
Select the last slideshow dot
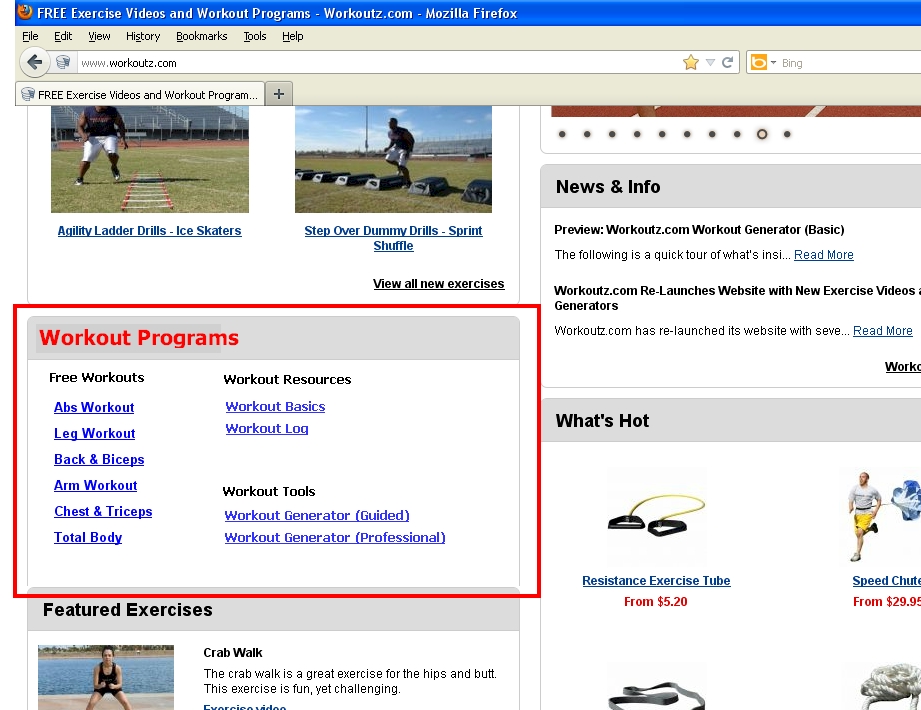787,134
